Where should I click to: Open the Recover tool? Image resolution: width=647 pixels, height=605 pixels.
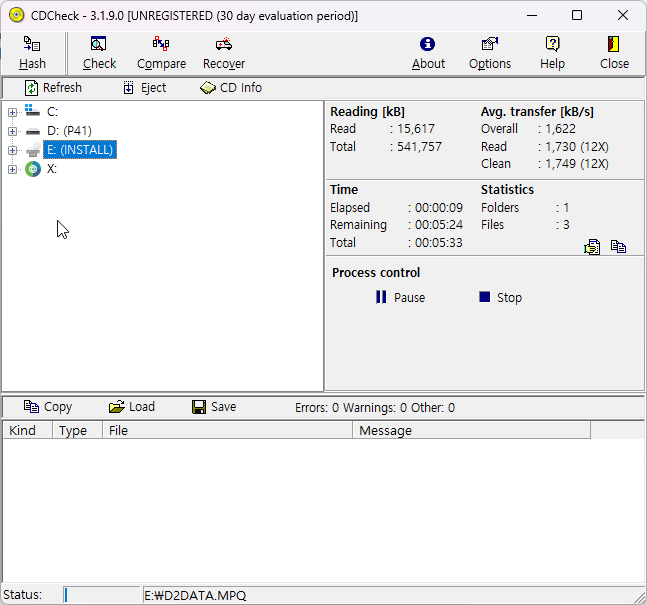coord(224,53)
